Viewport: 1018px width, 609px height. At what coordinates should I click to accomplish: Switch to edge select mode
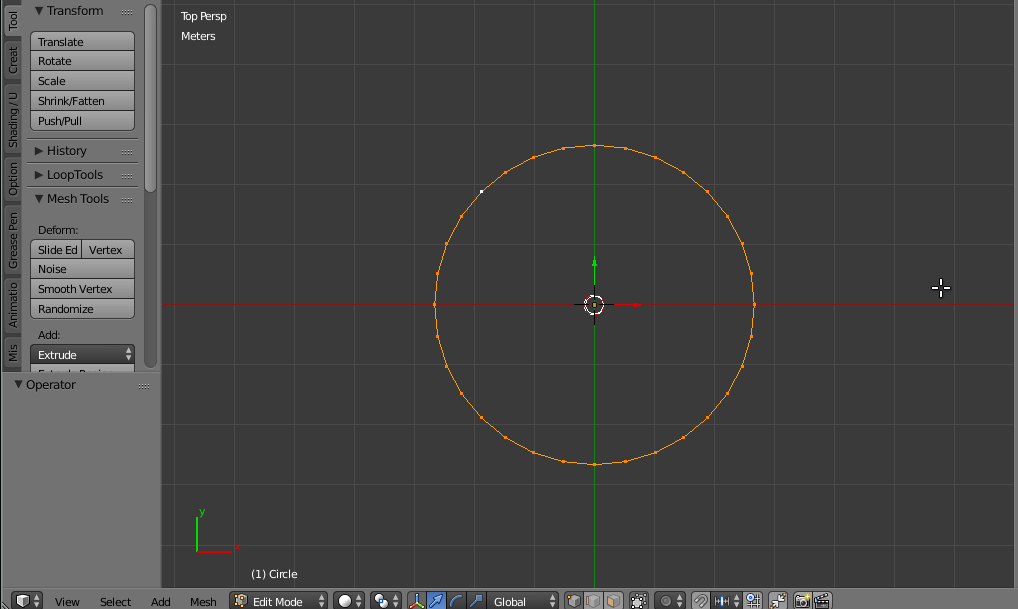point(593,601)
